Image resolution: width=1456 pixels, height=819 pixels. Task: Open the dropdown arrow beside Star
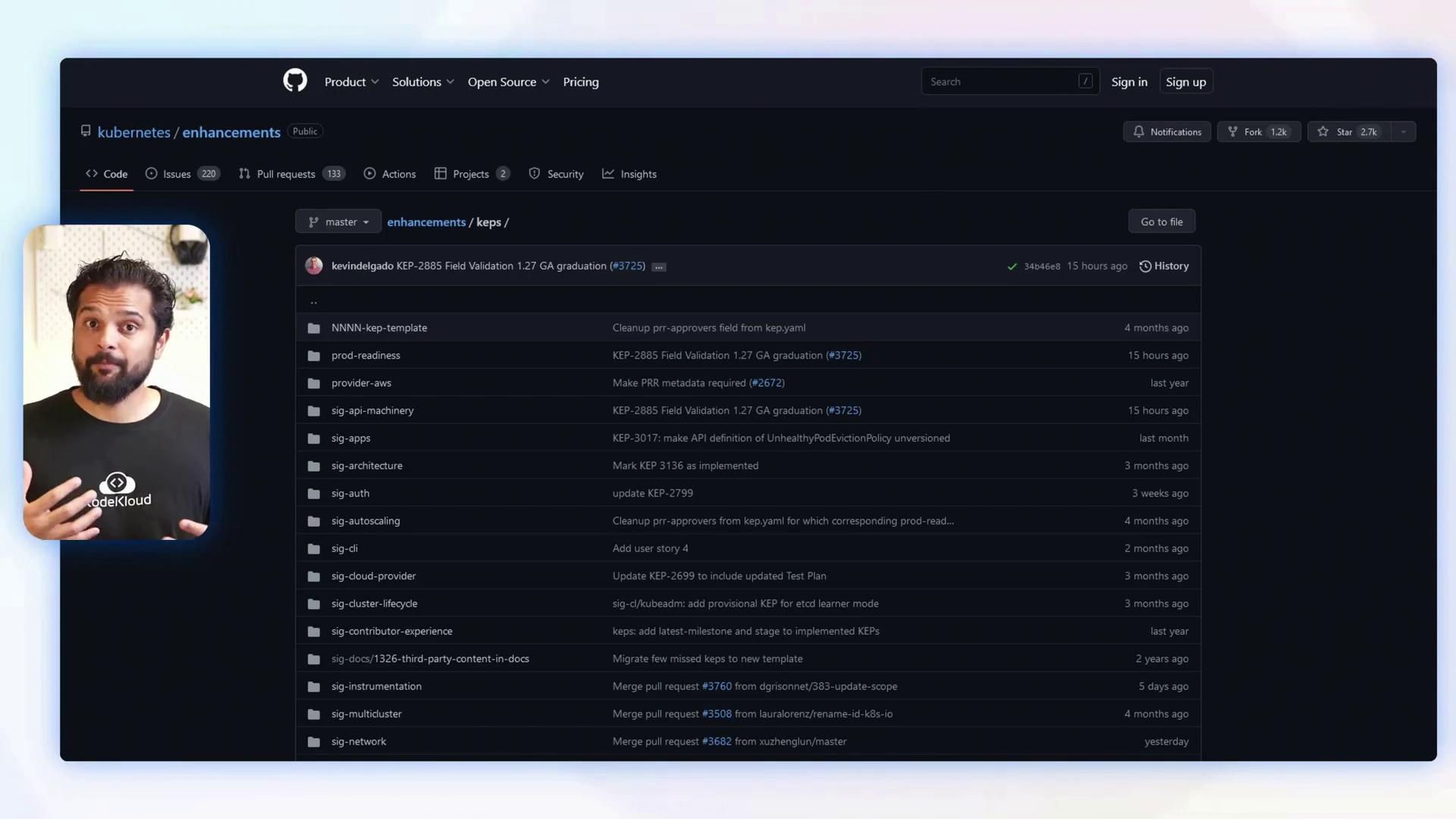tap(1404, 132)
